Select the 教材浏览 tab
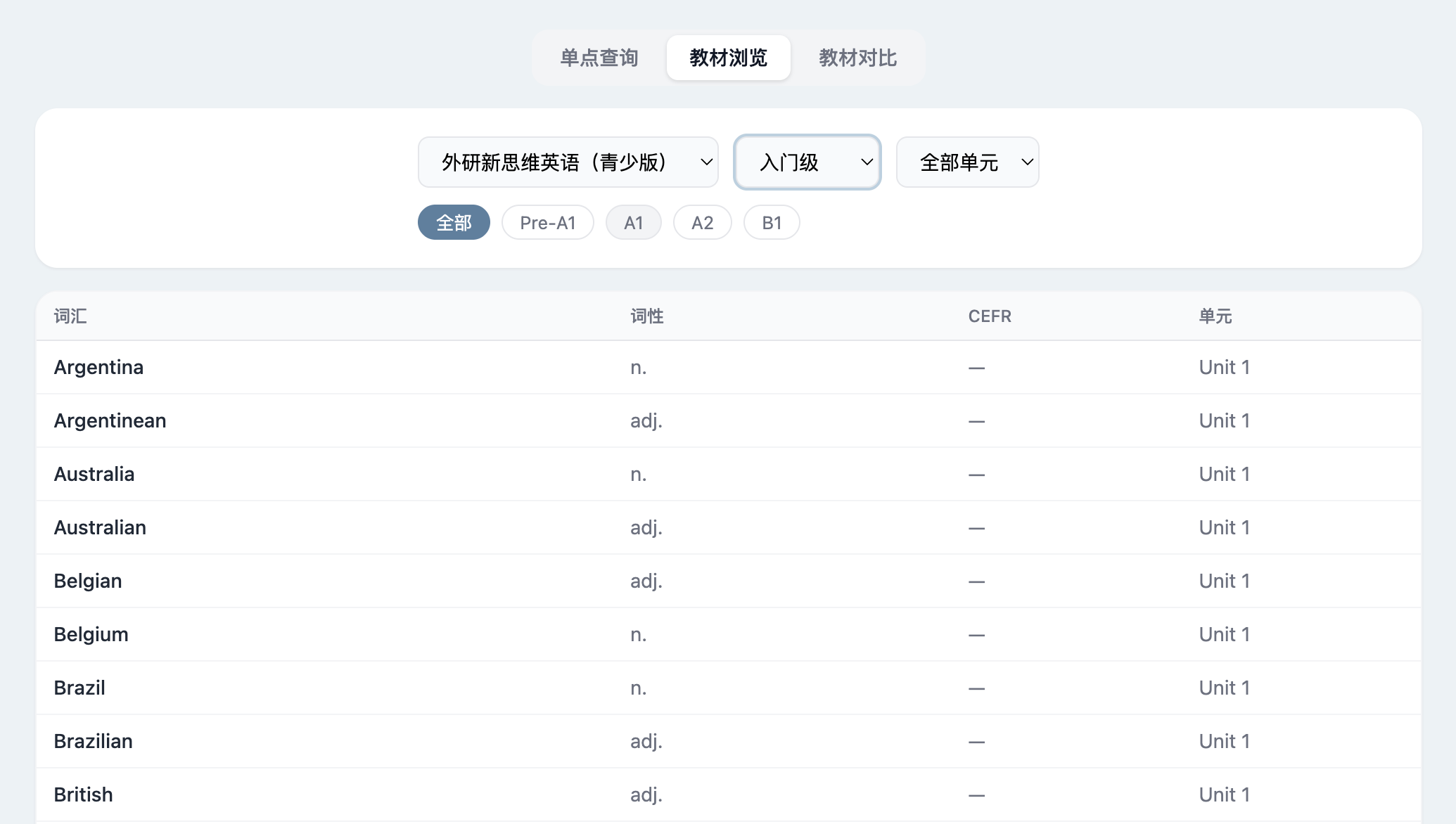 728,58
